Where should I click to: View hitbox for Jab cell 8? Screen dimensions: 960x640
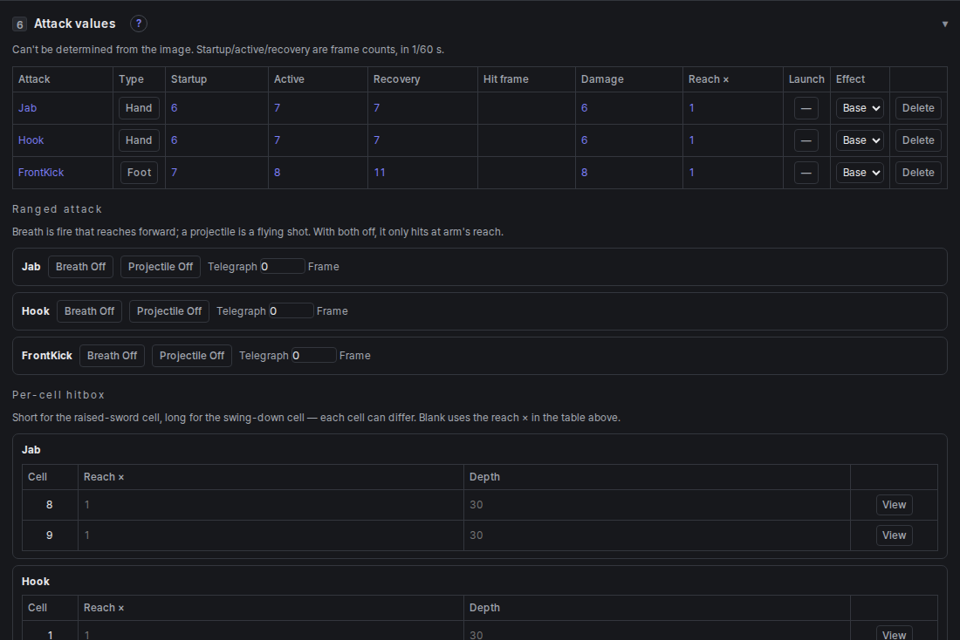[894, 505]
